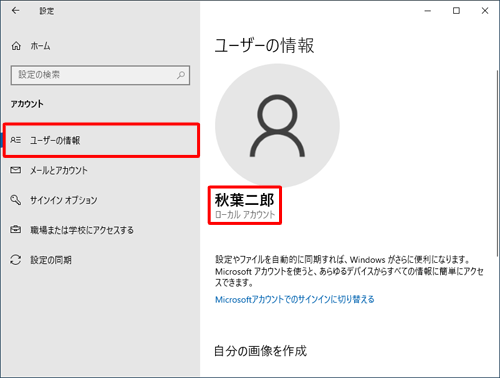Click the 自分の画像を作成 section heading
This screenshot has width=500, height=378.
pos(260,351)
